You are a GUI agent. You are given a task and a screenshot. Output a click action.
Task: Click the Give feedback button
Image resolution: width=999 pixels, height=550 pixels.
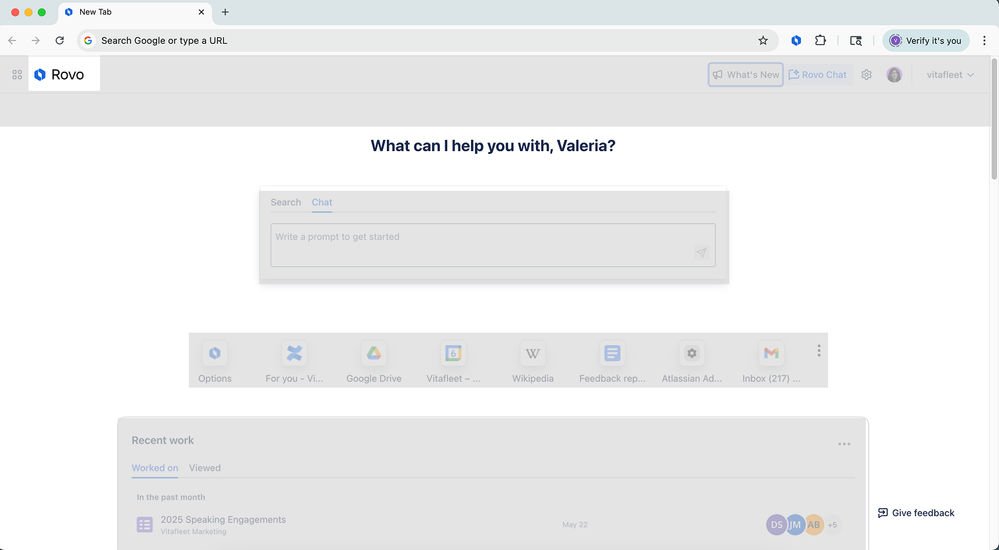(x=916, y=512)
